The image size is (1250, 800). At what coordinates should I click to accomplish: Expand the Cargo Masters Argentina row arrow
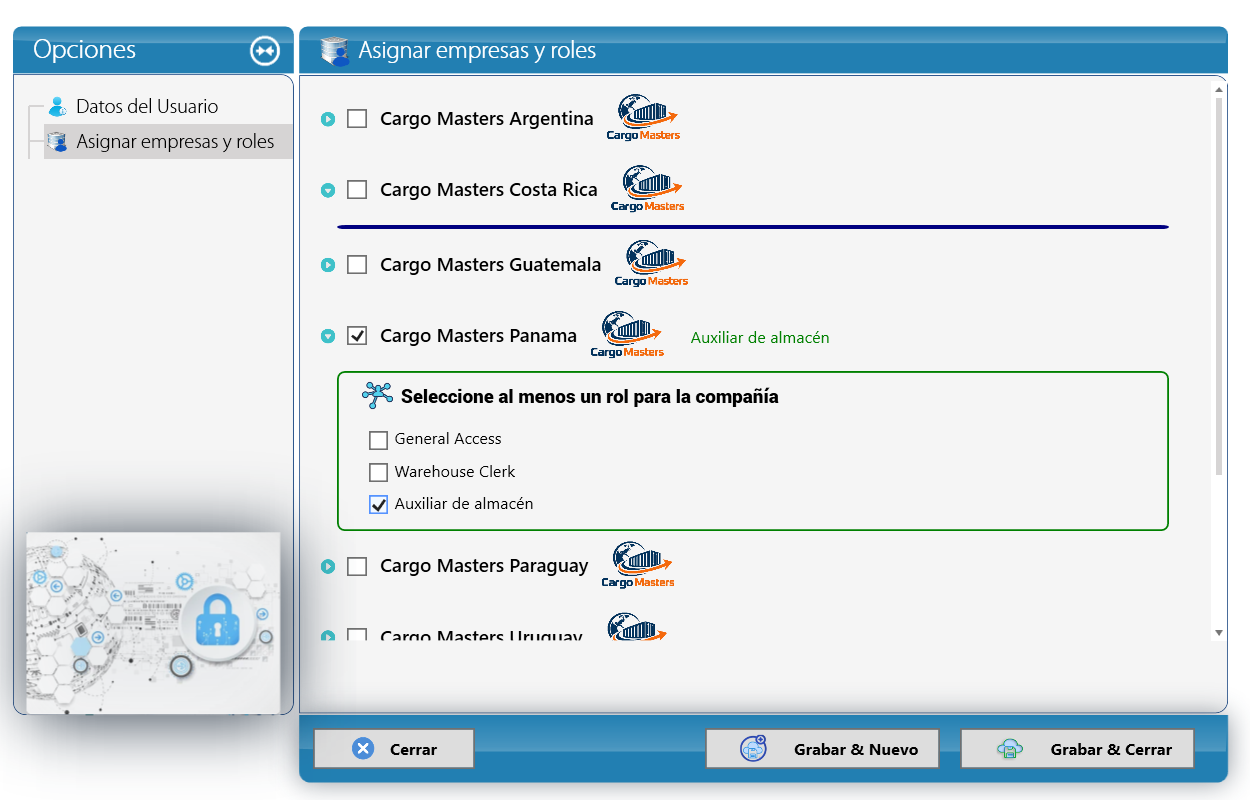(327, 119)
